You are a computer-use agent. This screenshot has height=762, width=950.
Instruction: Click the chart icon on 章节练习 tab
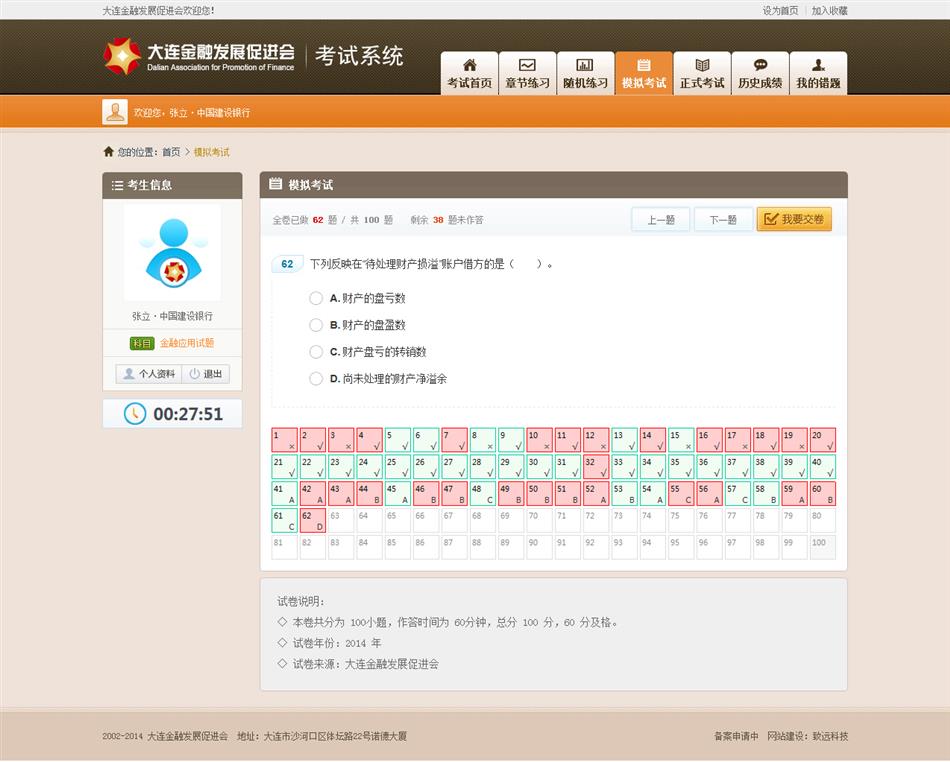527,65
